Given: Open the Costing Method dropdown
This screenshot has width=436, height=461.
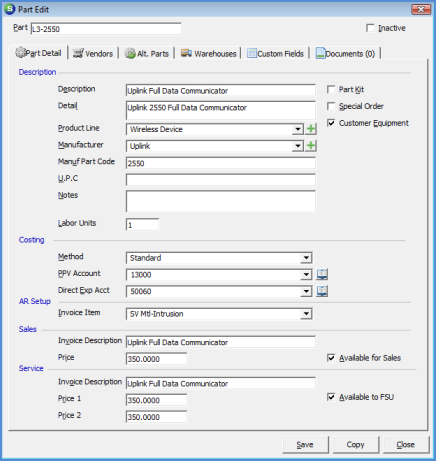Looking at the screenshot, I should pos(306,258).
